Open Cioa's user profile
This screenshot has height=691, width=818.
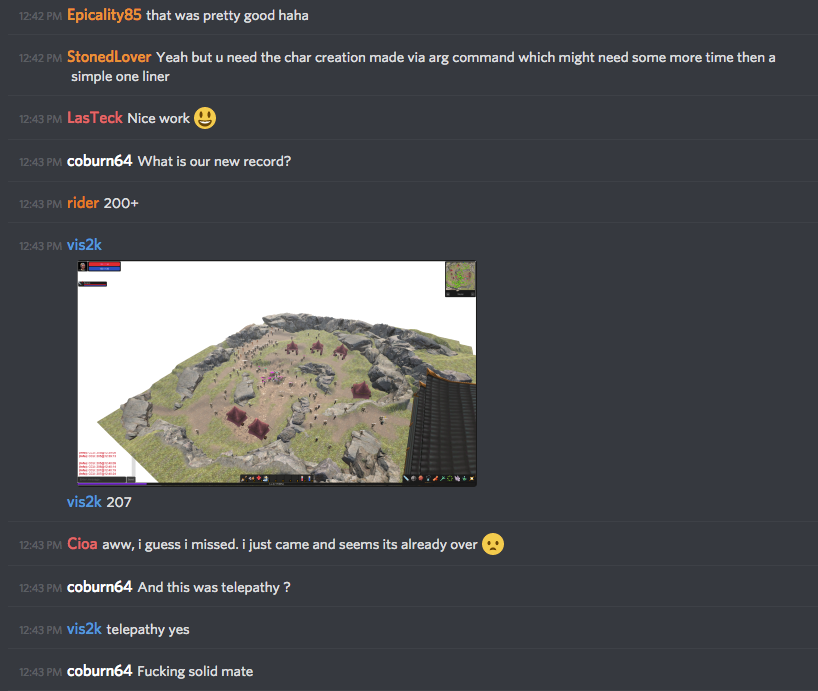[x=82, y=544]
